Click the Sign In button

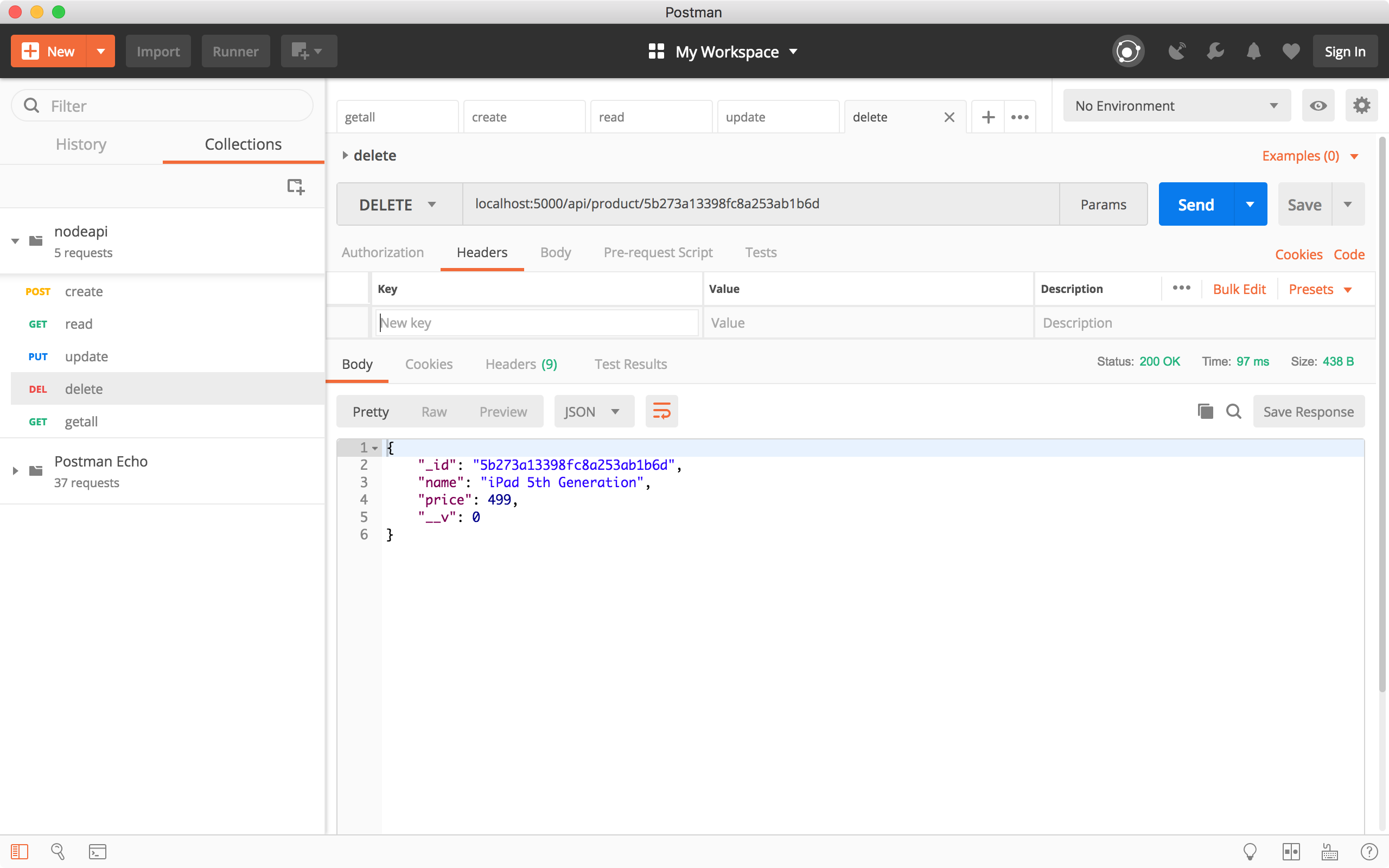click(x=1345, y=52)
